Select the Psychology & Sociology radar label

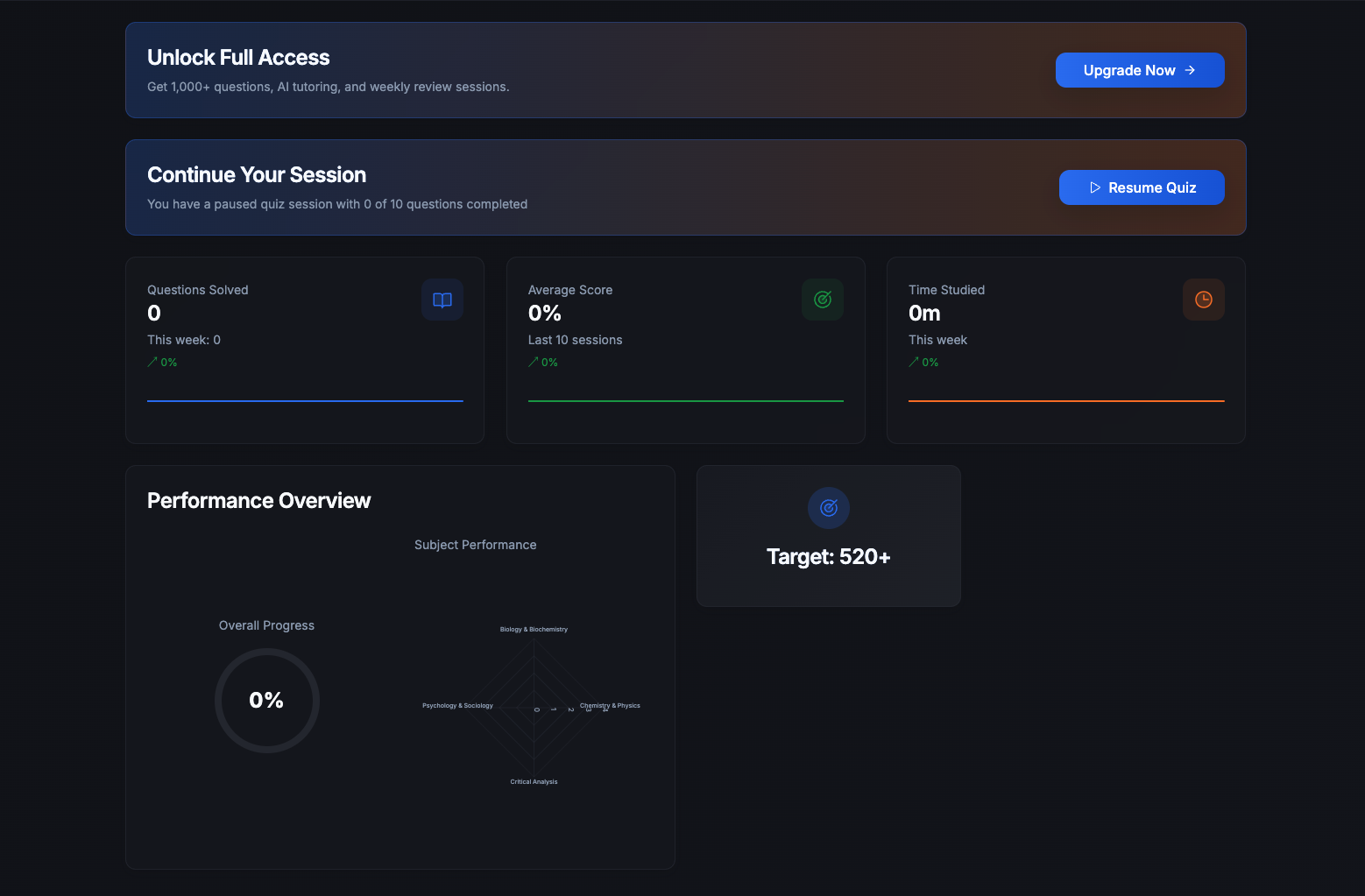tap(457, 706)
